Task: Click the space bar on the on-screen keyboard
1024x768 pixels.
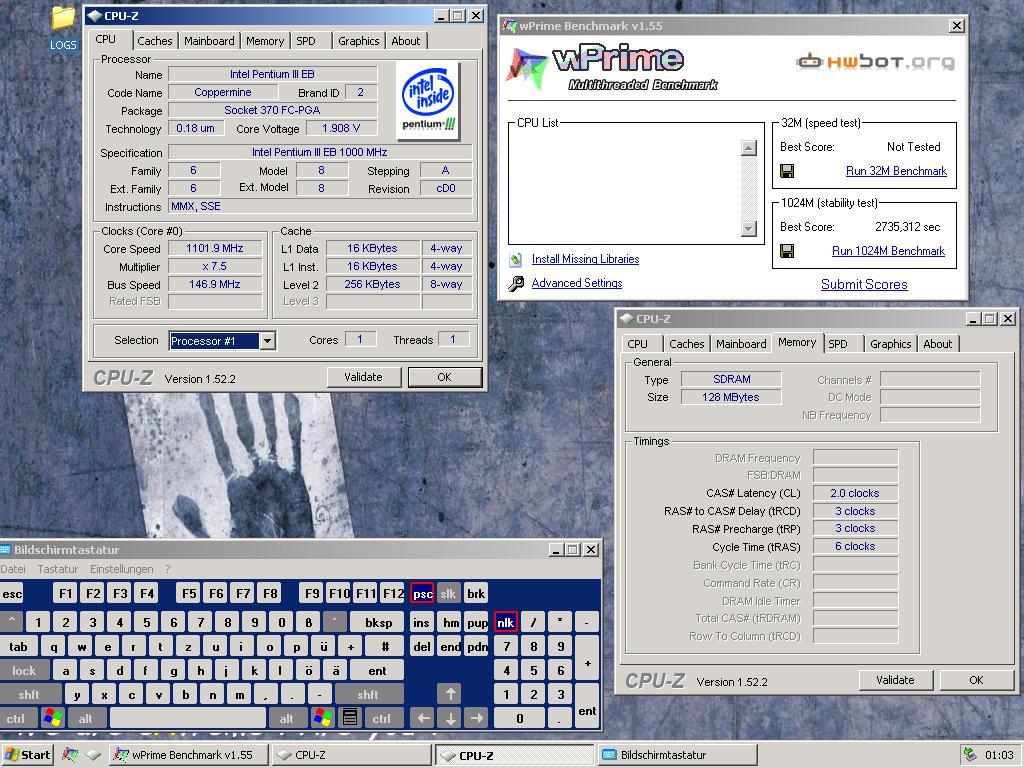Action: pos(188,718)
